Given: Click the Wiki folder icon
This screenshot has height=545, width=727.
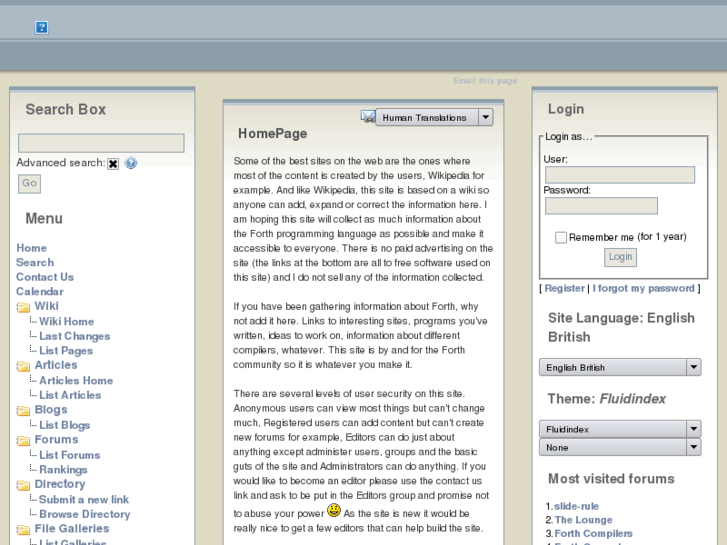Looking at the screenshot, I should (23, 307).
